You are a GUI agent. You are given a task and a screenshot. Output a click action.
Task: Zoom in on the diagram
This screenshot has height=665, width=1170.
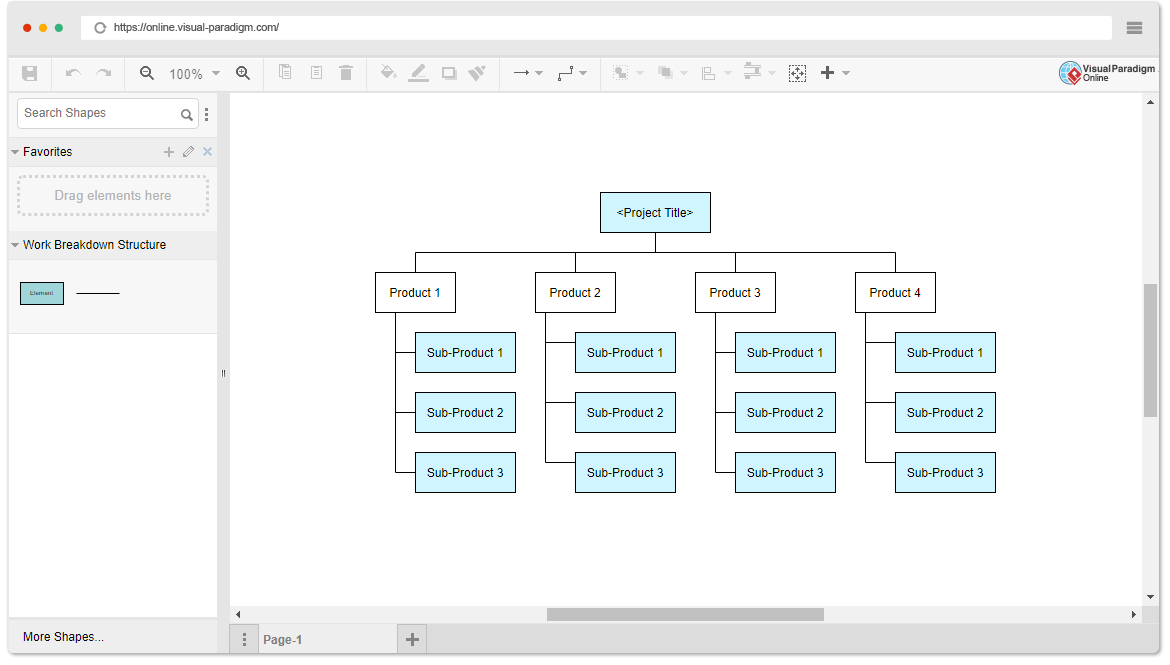pos(243,72)
